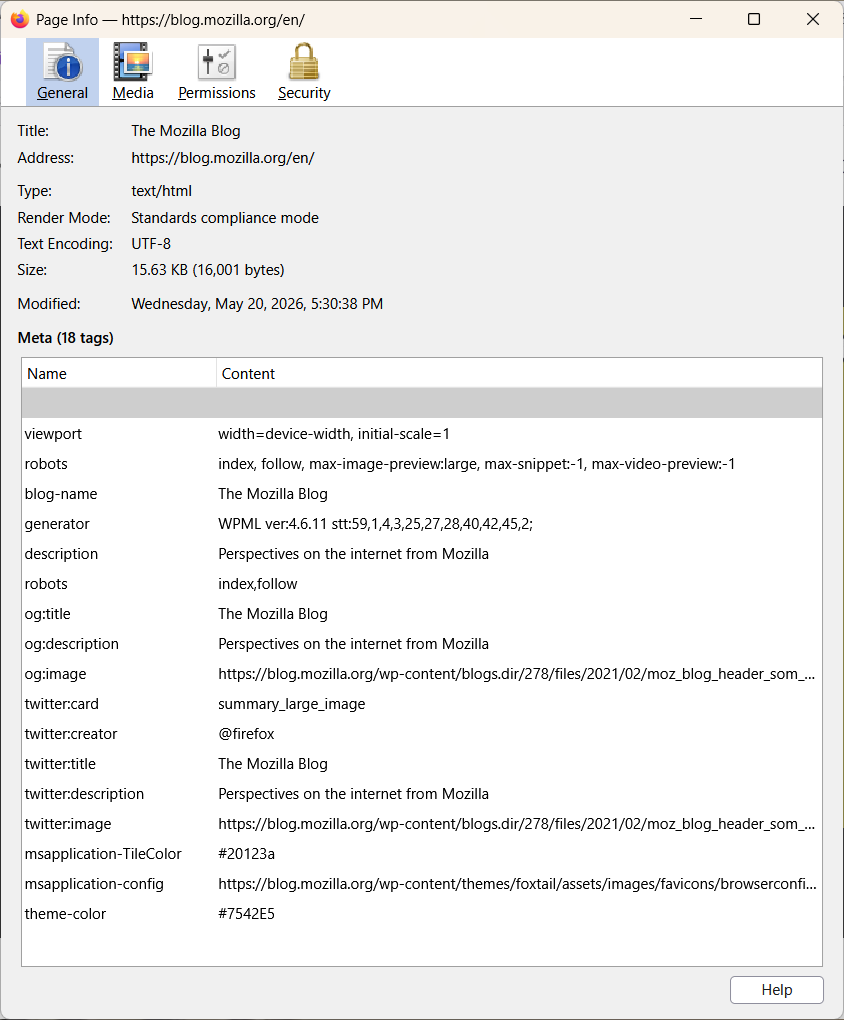Select the generator meta row
This screenshot has height=1020, width=844.
point(422,524)
